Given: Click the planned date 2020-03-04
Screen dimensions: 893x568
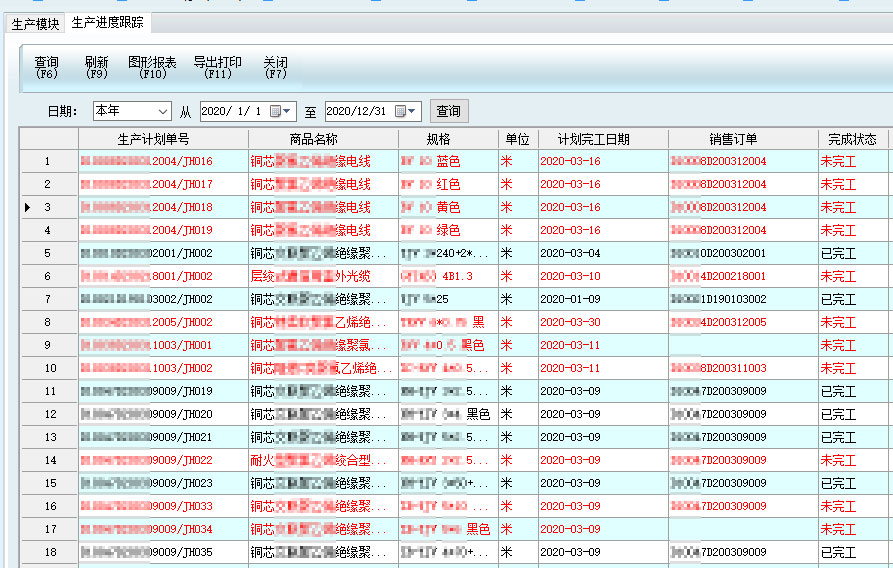Looking at the screenshot, I should point(603,253).
